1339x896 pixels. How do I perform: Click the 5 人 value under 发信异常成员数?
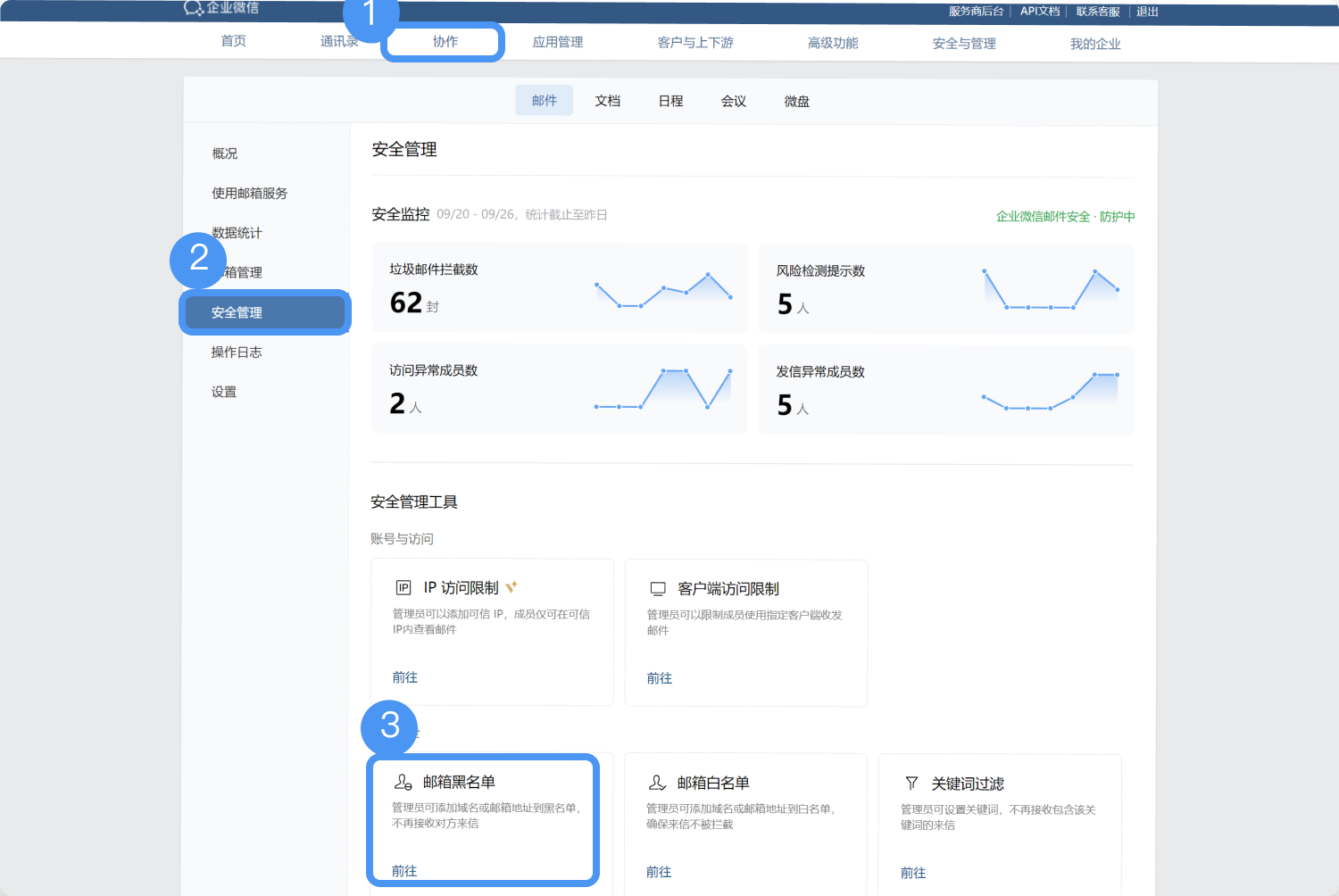(x=793, y=405)
